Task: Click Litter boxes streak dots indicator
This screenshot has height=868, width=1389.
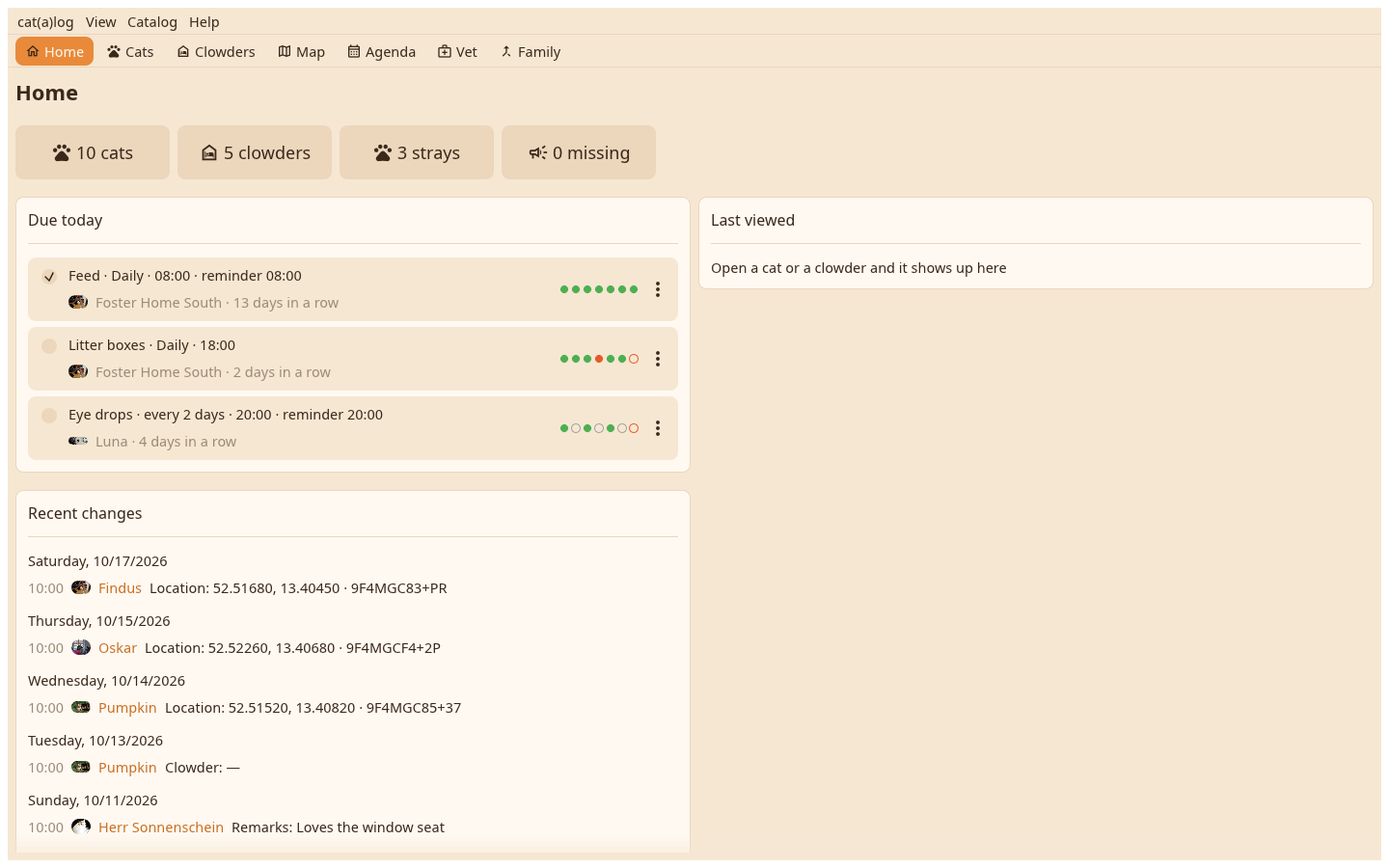Action: 599,359
